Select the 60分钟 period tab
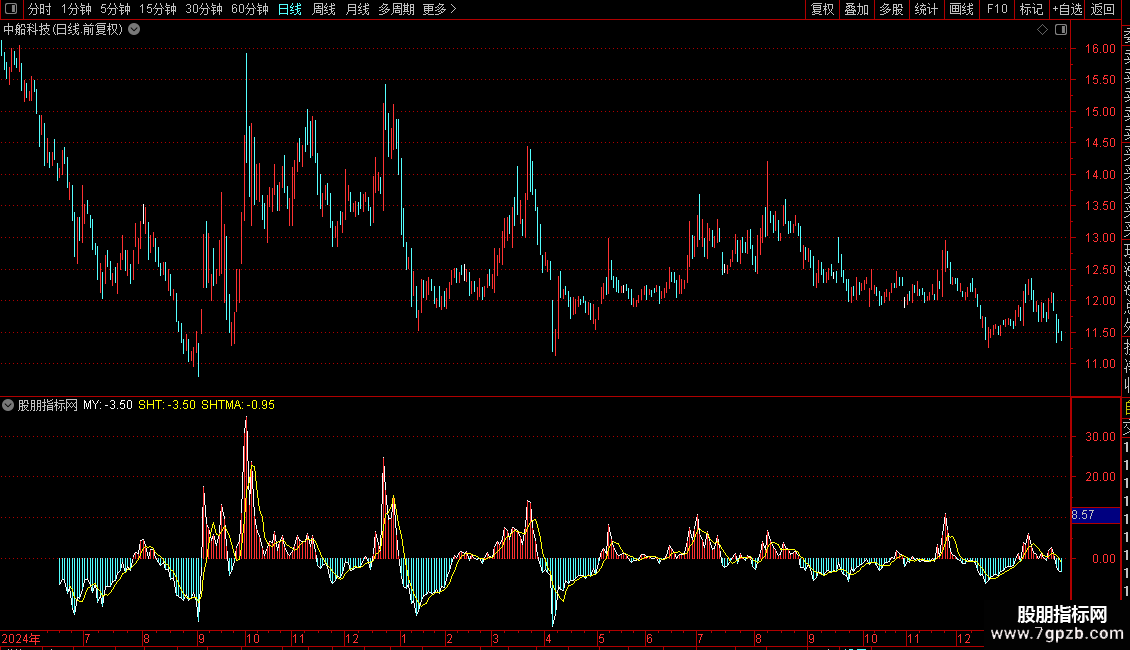 click(x=250, y=9)
